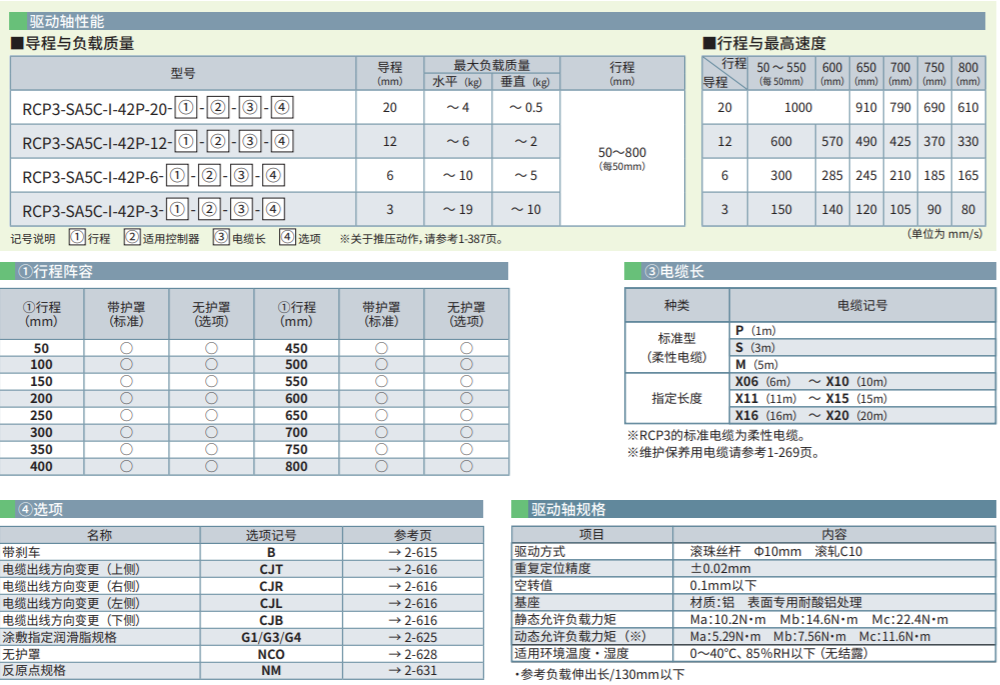The height and width of the screenshot is (685, 1000).
Task: Select the 带护罩 circle for 450mm stroke
Action: 381,348
